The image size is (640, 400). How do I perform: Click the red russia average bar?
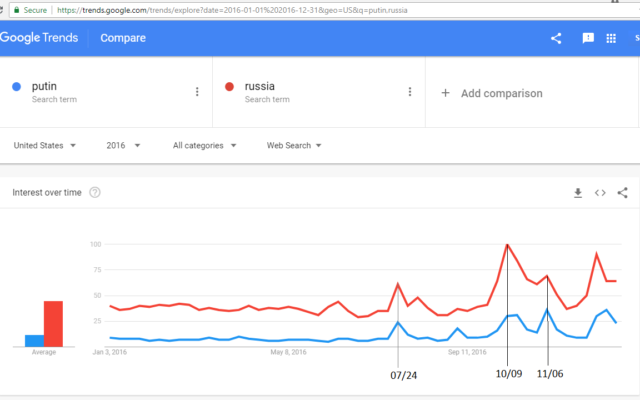(x=53, y=324)
